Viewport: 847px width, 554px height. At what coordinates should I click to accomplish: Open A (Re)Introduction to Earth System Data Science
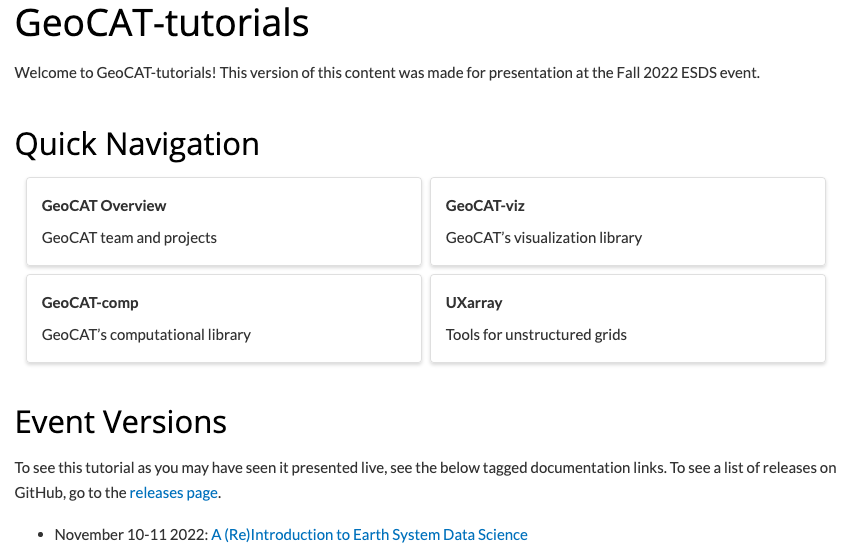click(x=369, y=535)
